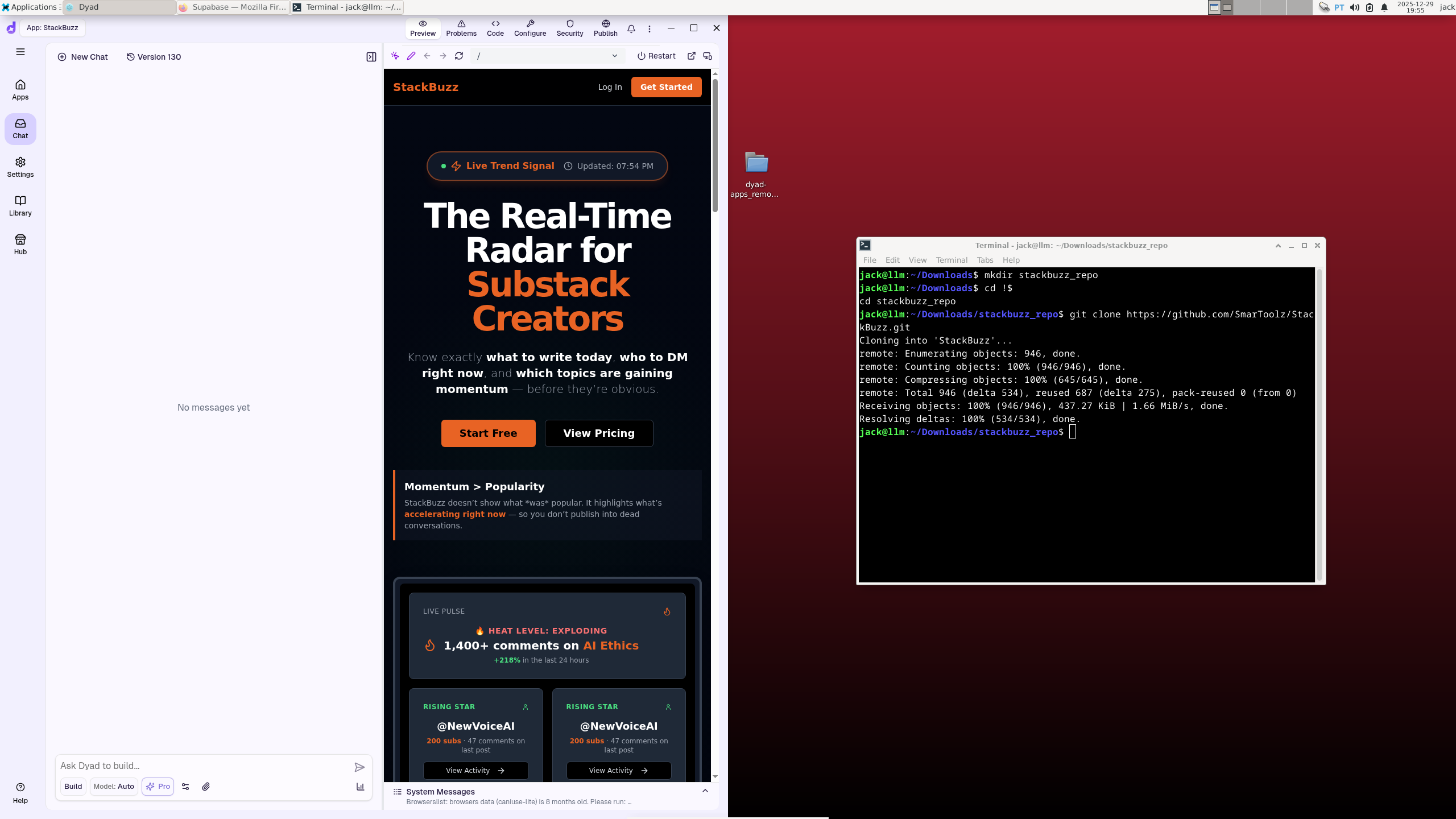Open preview in external browser window
This screenshot has height=819, width=1456.
click(x=692, y=56)
